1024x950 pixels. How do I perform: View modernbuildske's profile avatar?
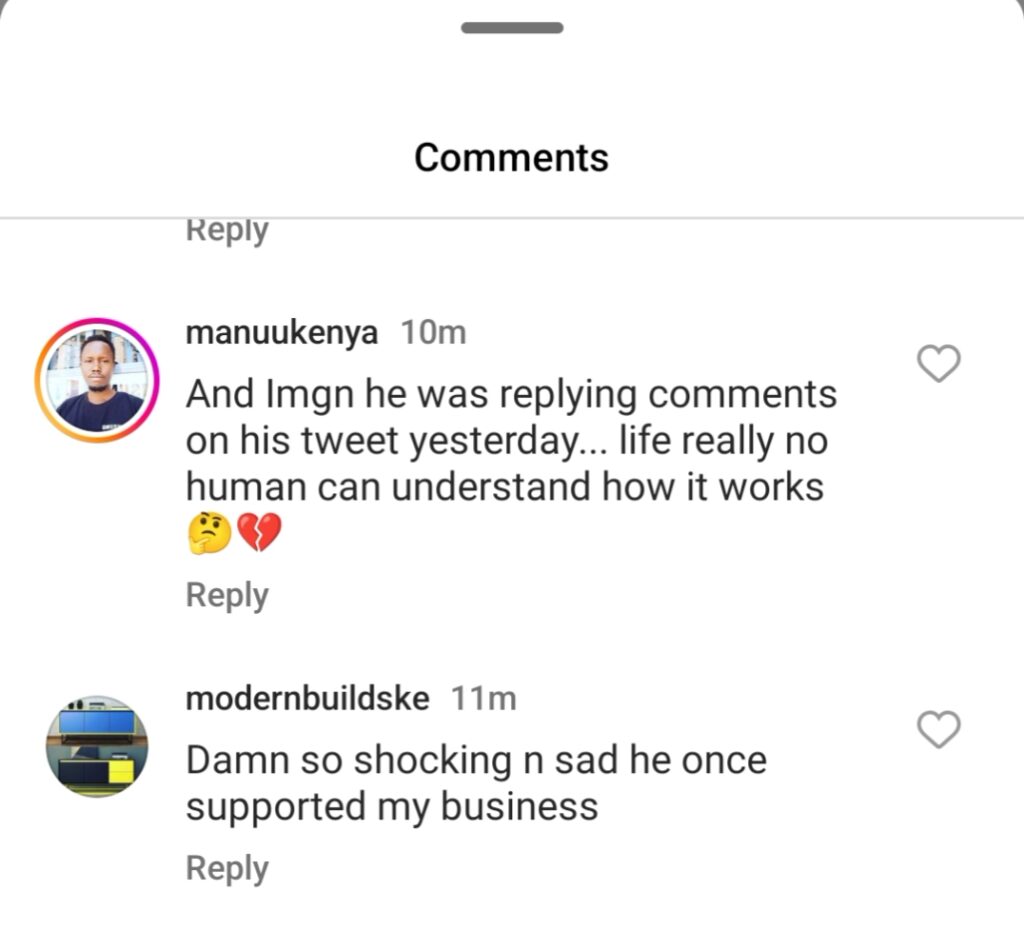(x=97, y=746)
